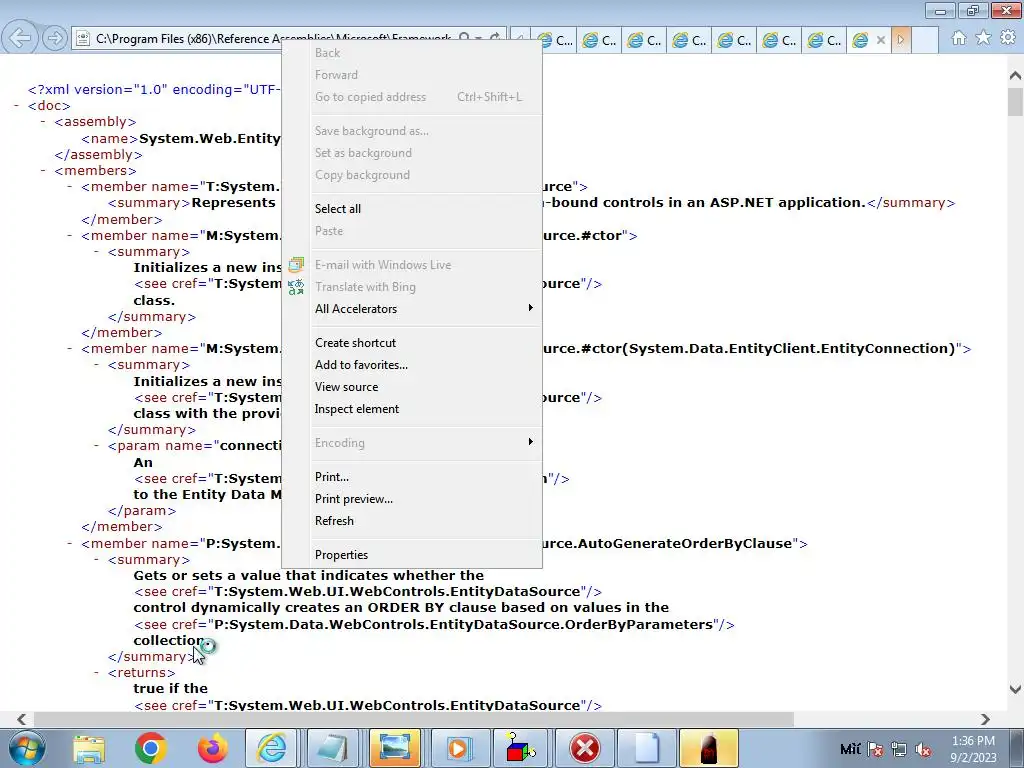Viewport: 1024px width, 768px height.
Task: Collapse the <members> node
Action: (x=43, y=170)
